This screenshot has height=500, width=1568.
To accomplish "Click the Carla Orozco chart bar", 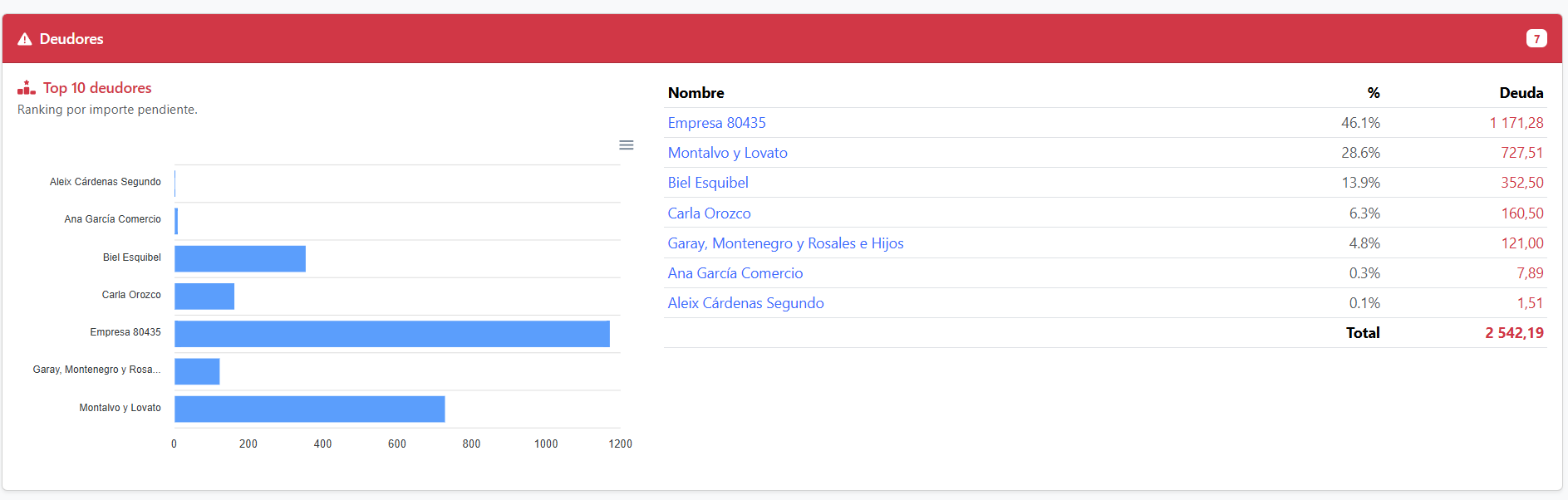I will pyautogui.click(x=204, y=297).
